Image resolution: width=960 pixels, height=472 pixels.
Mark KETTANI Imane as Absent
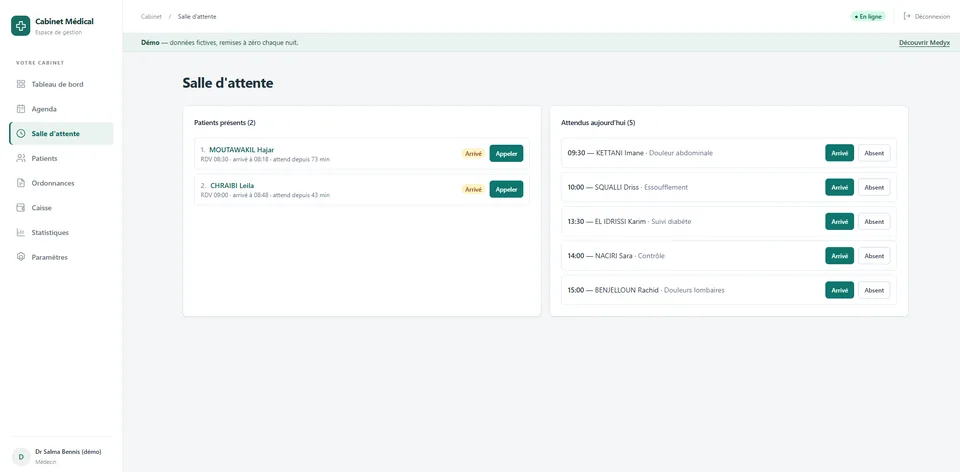[874, 153]
